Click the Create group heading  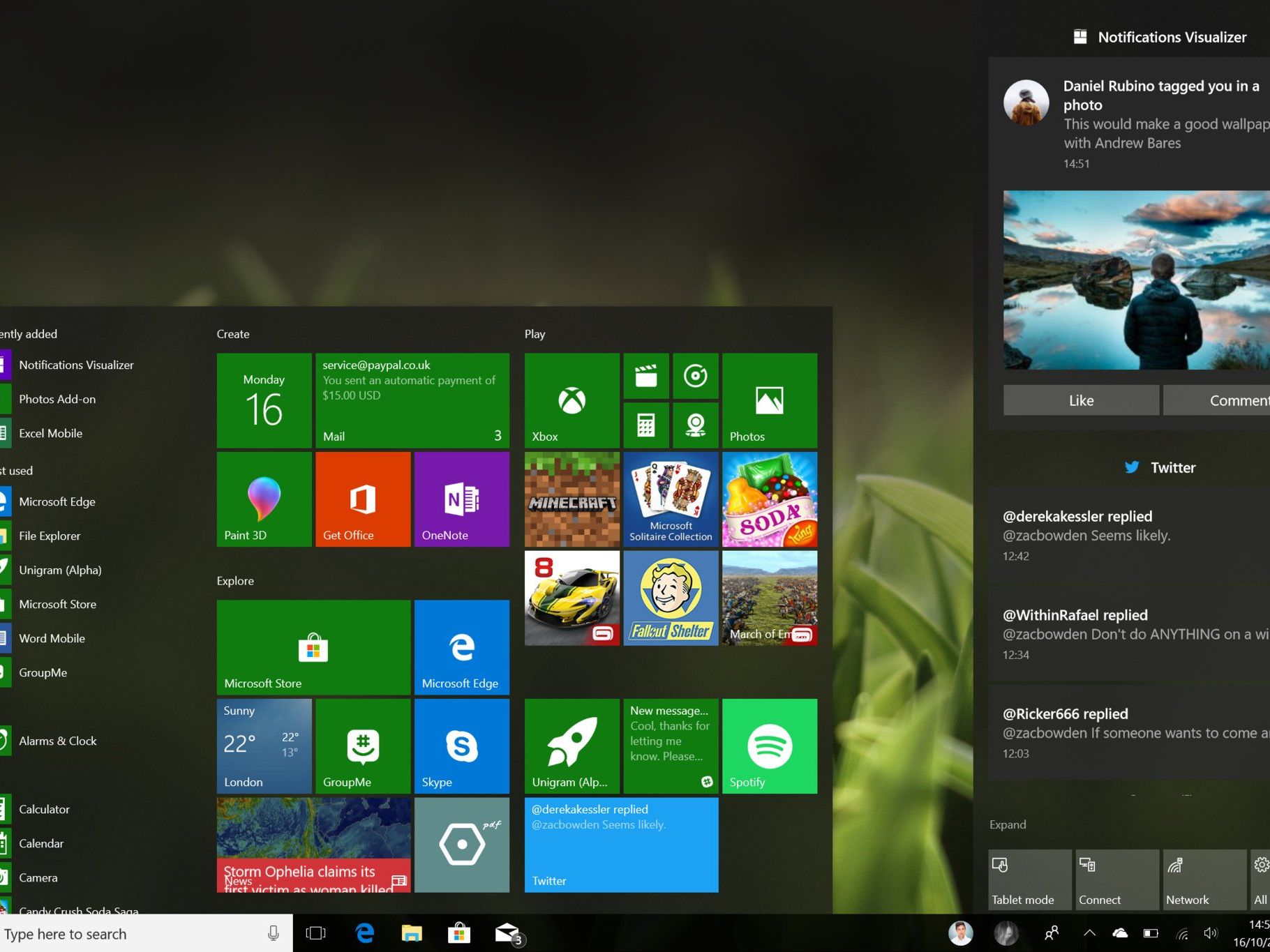(x=233, y=334)
